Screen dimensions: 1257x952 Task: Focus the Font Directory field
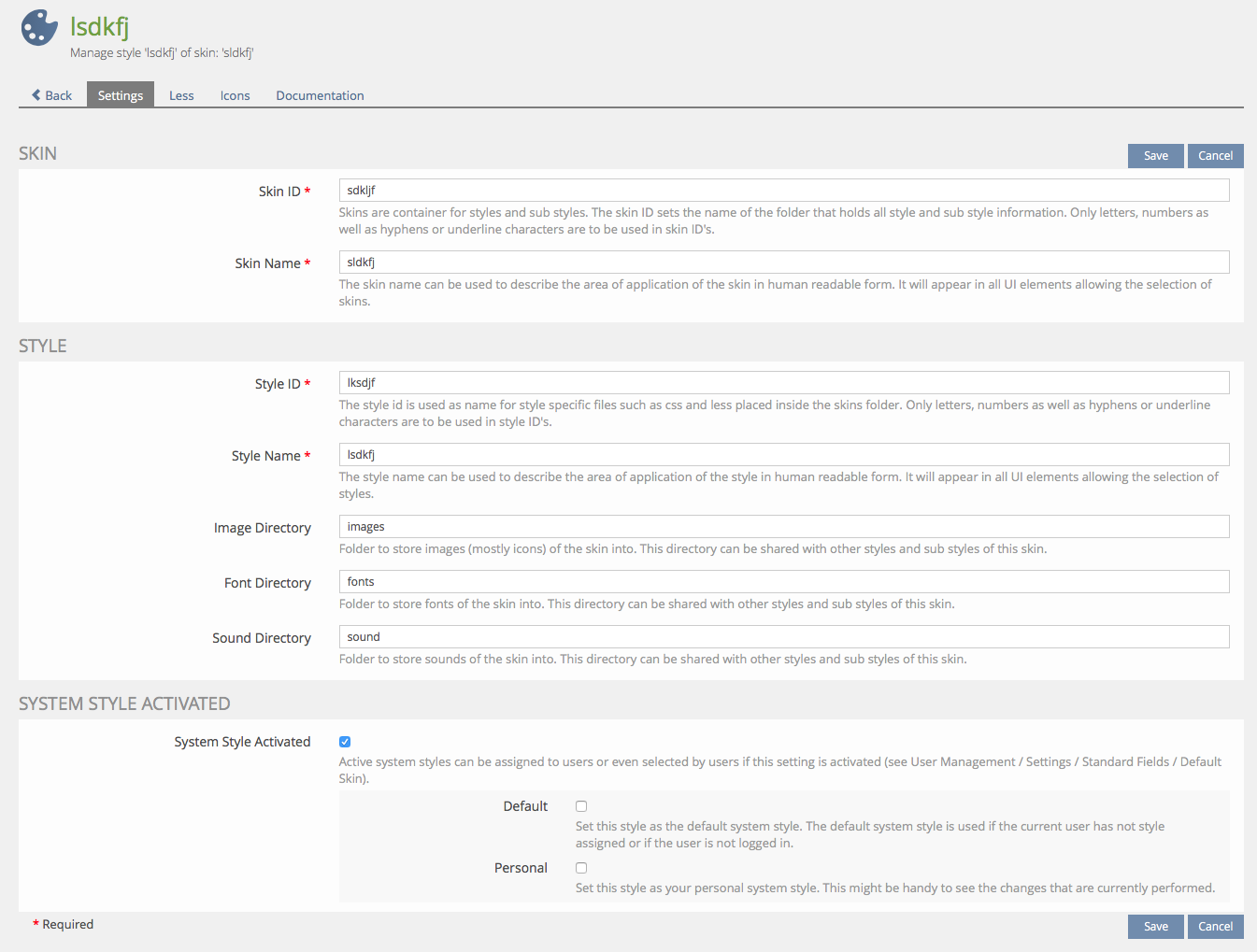(783, 582)
